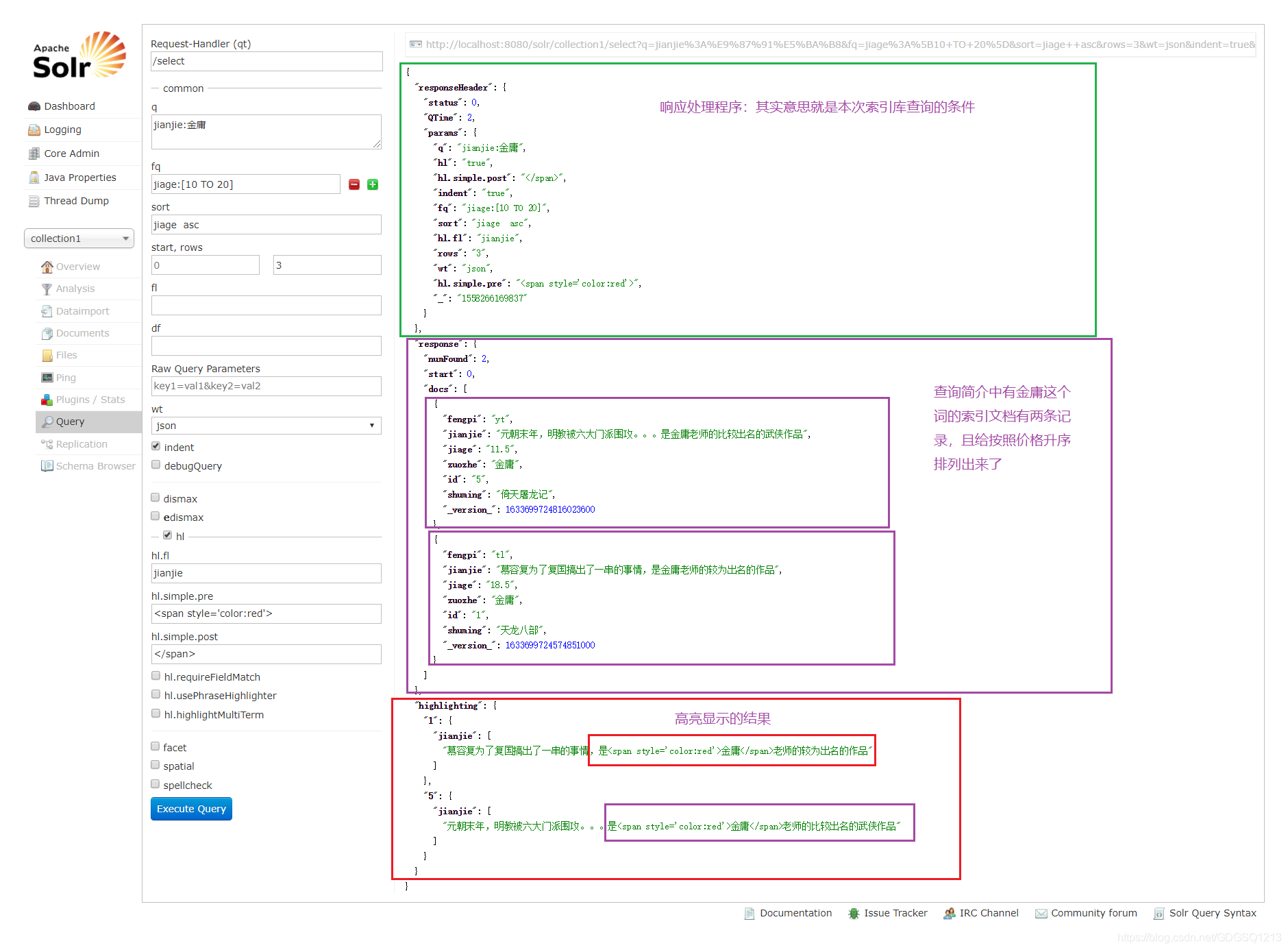Click the Plugins / Stats icon
The image size is (1288, 950).
coord(47,400)
